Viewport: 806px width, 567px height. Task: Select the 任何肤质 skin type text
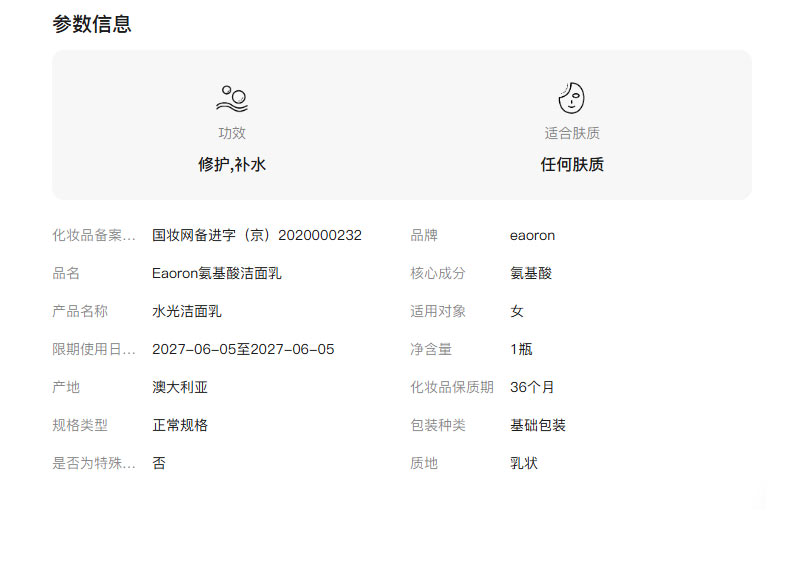pos(572,165)
